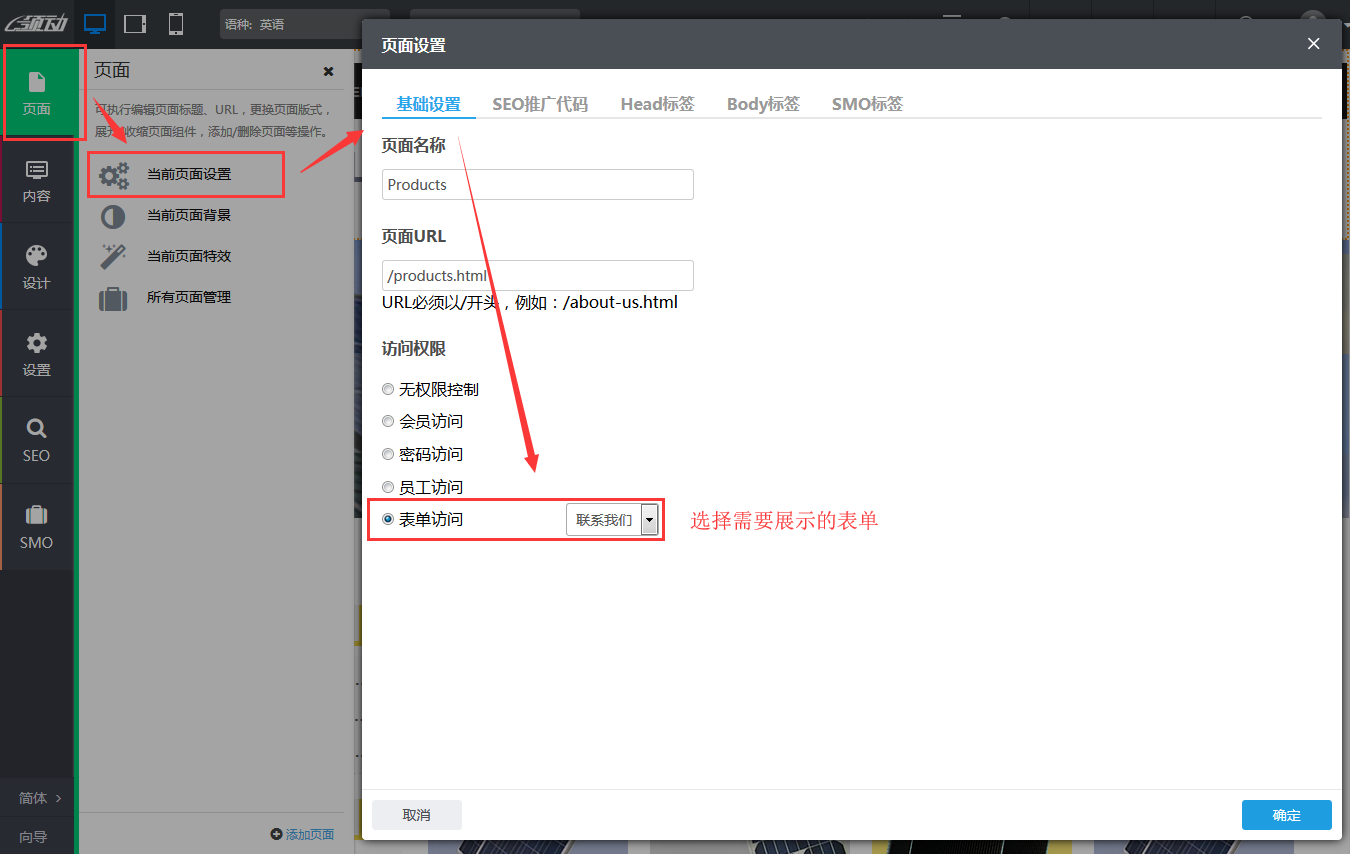Select 会员访问 as access permission
This screenshot has height=854, width=1350.
click(388, 421)
